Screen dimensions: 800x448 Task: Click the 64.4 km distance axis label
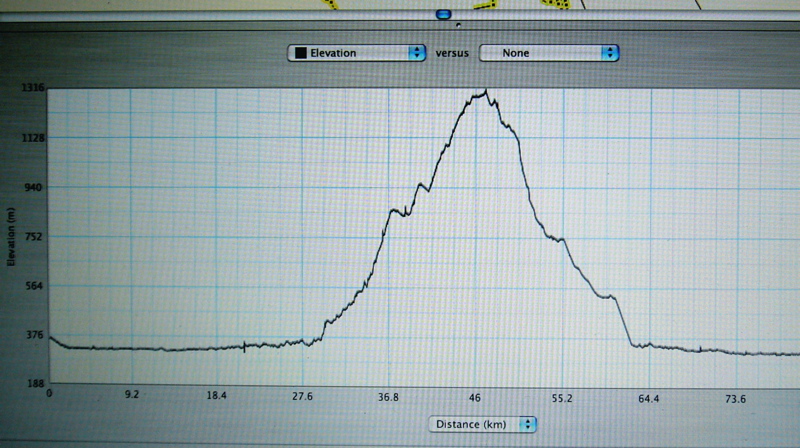pos(648,398)
